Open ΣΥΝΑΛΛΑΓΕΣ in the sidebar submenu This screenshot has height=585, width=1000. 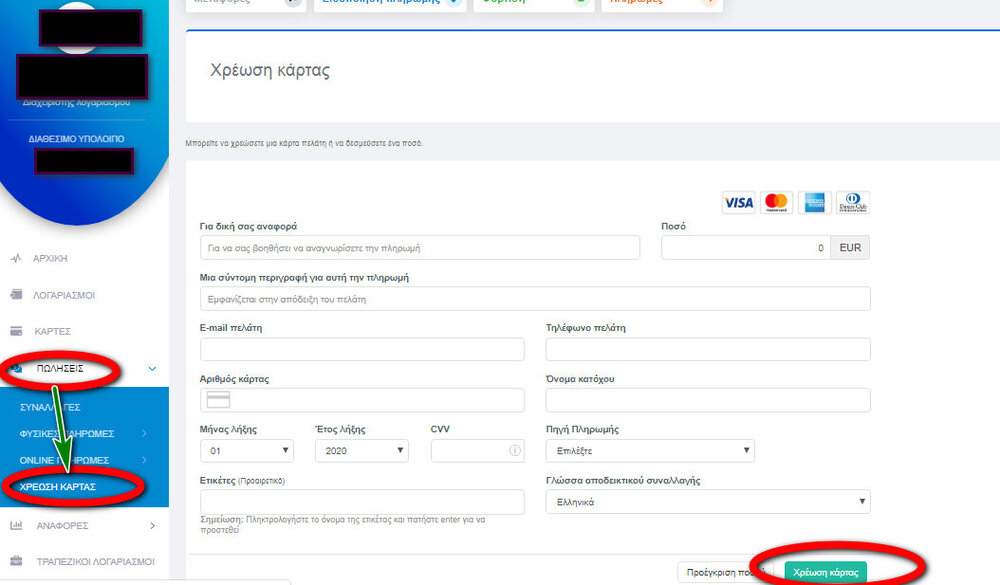coord(50,408)
